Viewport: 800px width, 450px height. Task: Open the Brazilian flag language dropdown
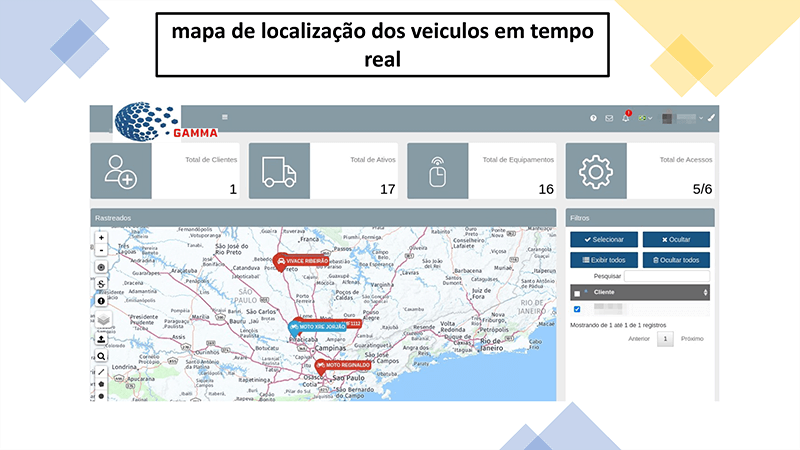point(645,118)
